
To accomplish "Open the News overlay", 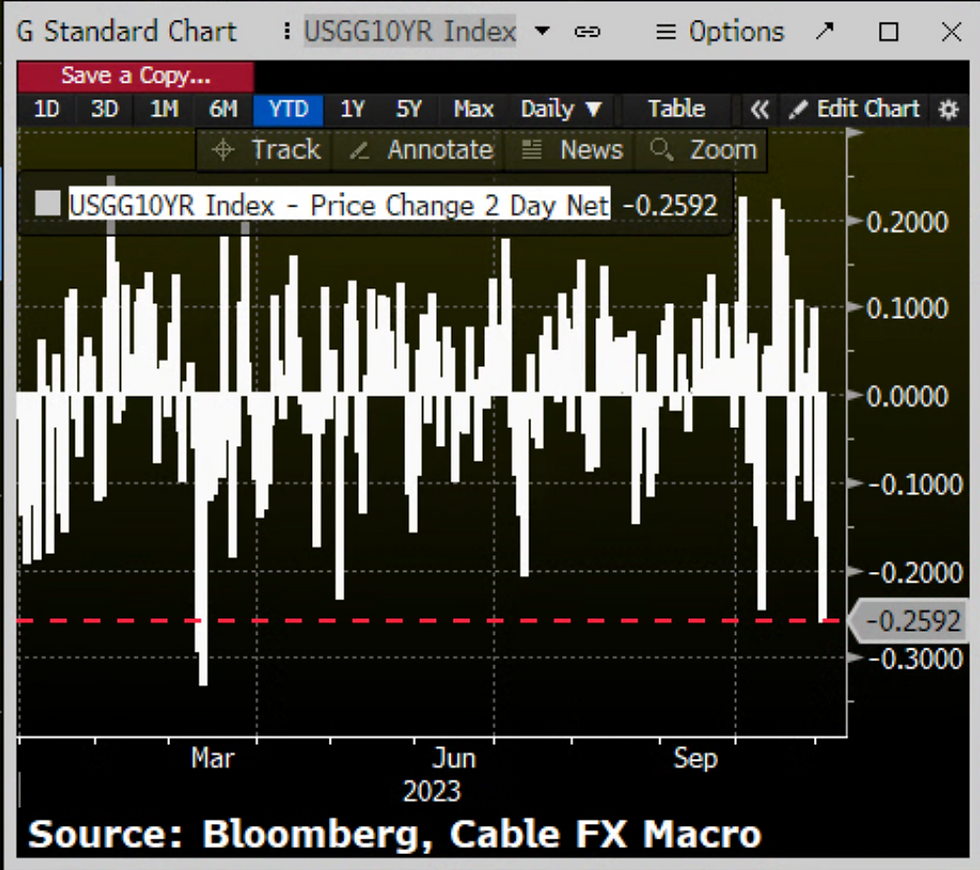I will point(572,150).
